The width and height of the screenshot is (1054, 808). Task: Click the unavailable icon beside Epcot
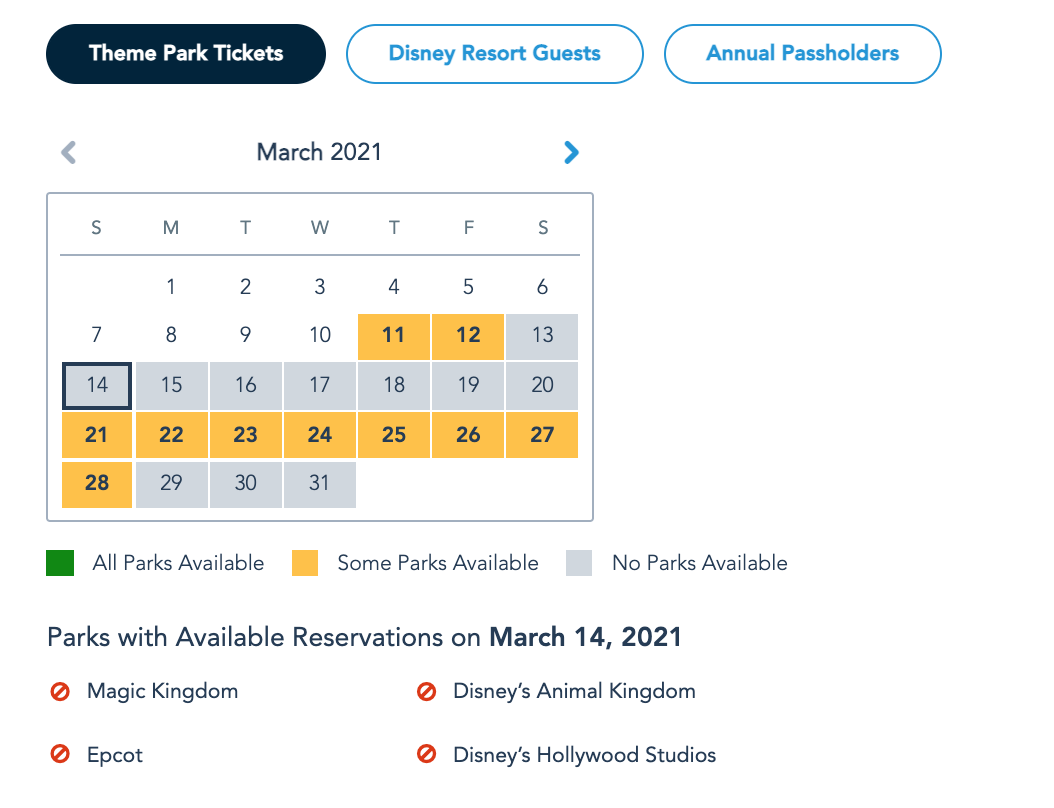click(x=60, y=755)
